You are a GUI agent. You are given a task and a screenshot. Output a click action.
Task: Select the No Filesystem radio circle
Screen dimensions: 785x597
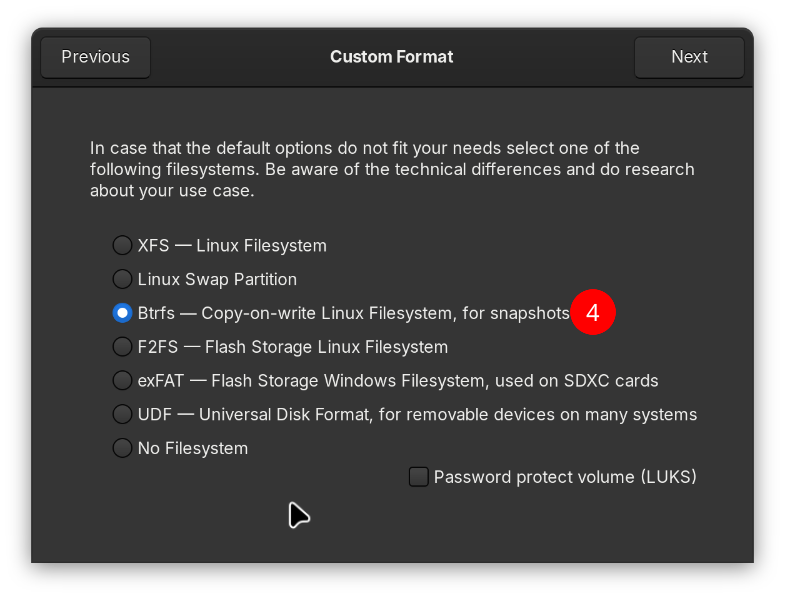(x=122, y=448)
